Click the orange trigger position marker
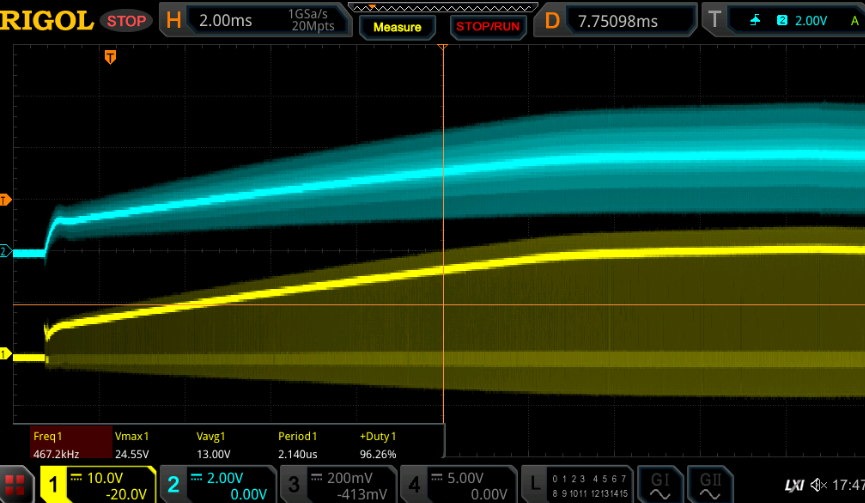The image size is (865, 503). pos(110,57)
